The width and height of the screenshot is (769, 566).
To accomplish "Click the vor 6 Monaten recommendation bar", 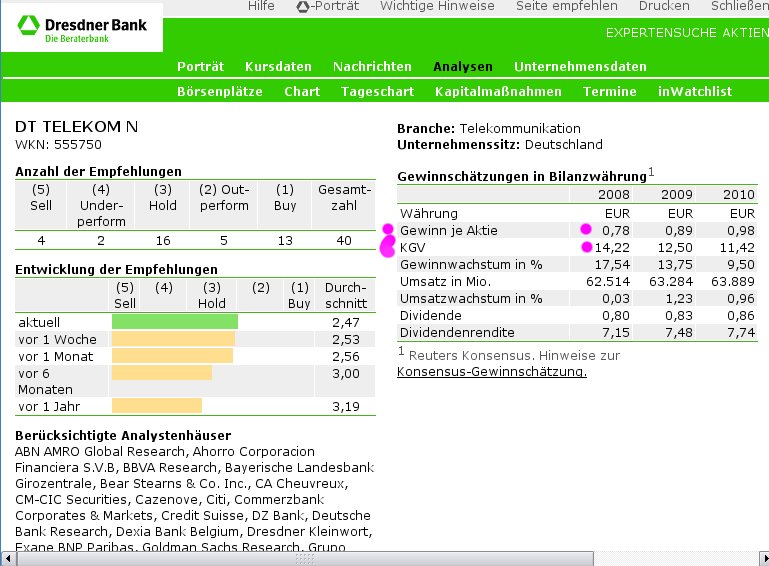I will pyautogui.click(x=162, y=373).
